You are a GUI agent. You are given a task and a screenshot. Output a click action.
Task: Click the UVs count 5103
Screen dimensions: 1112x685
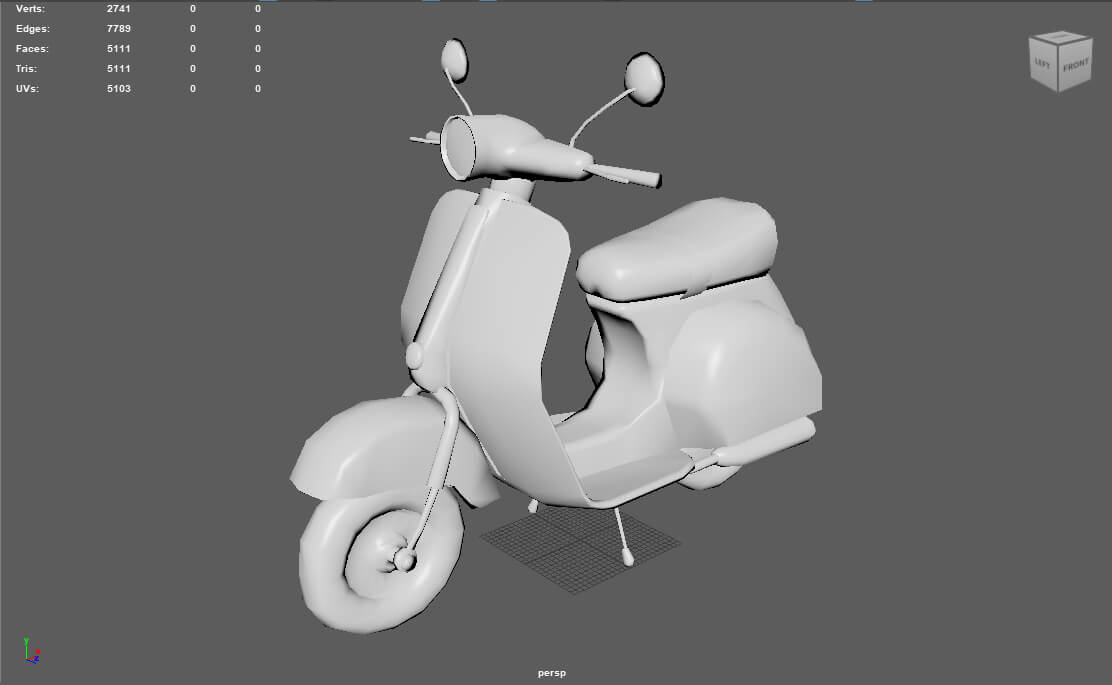118,89
